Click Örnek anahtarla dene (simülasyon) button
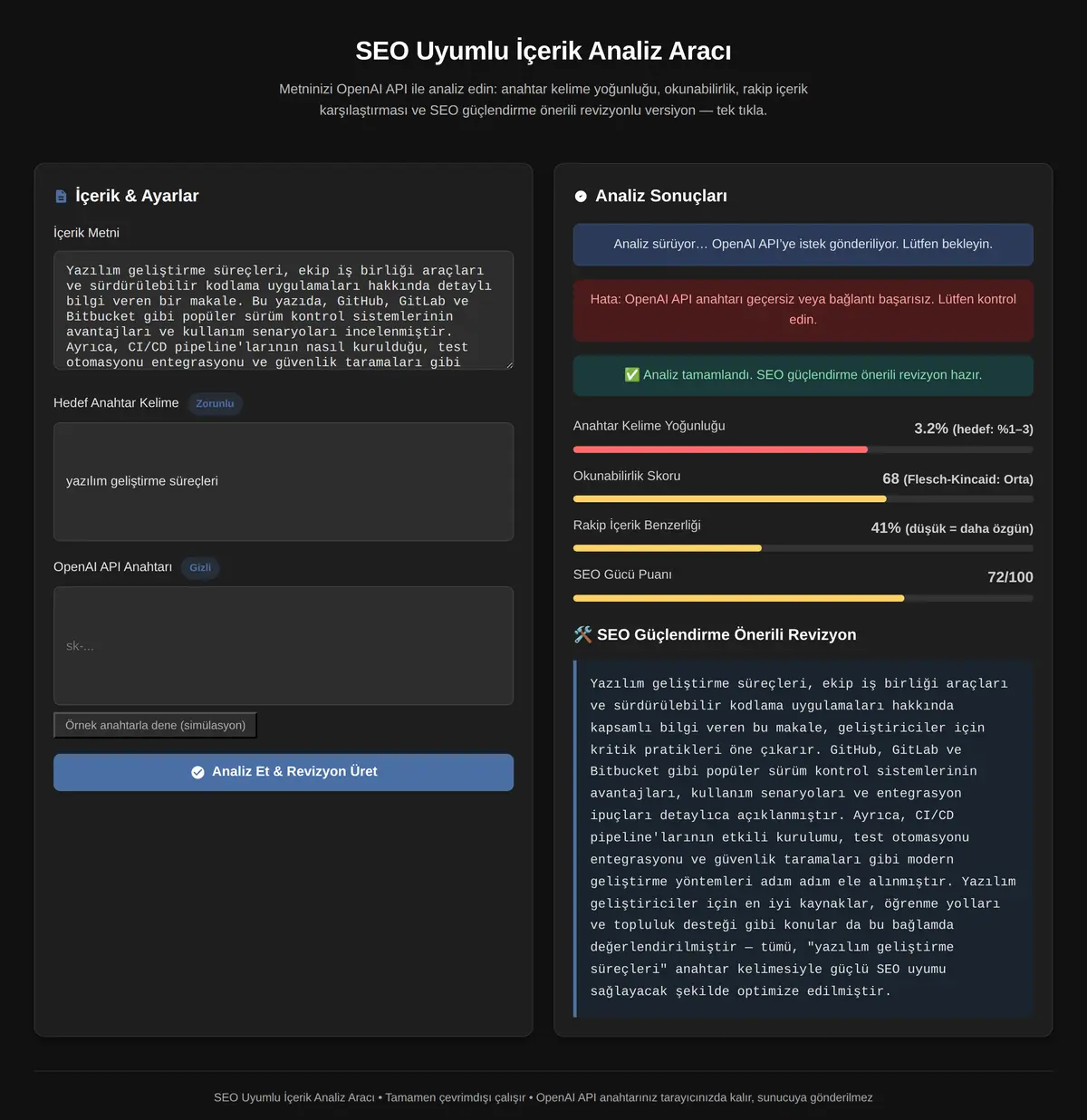 coord(156,725)
